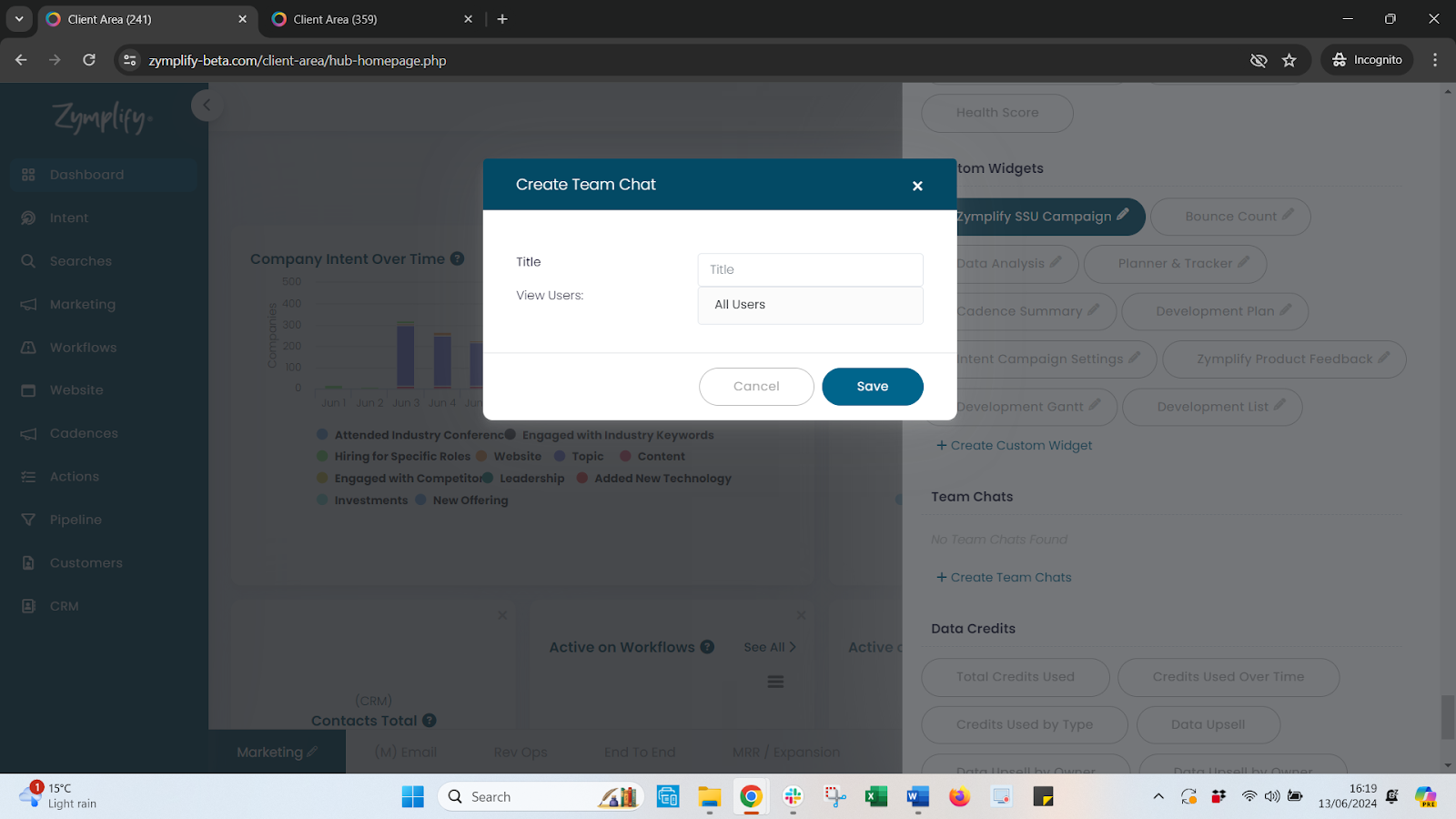Toggle the Planner & Tracker widget

click(x=1175, y=264)
